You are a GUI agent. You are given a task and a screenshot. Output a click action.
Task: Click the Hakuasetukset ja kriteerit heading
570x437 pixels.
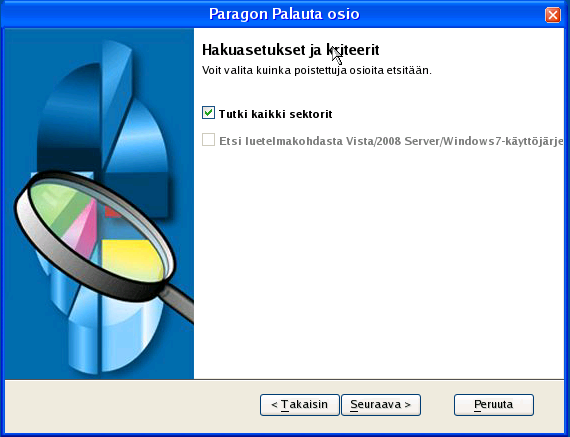(x=290, y=50)
